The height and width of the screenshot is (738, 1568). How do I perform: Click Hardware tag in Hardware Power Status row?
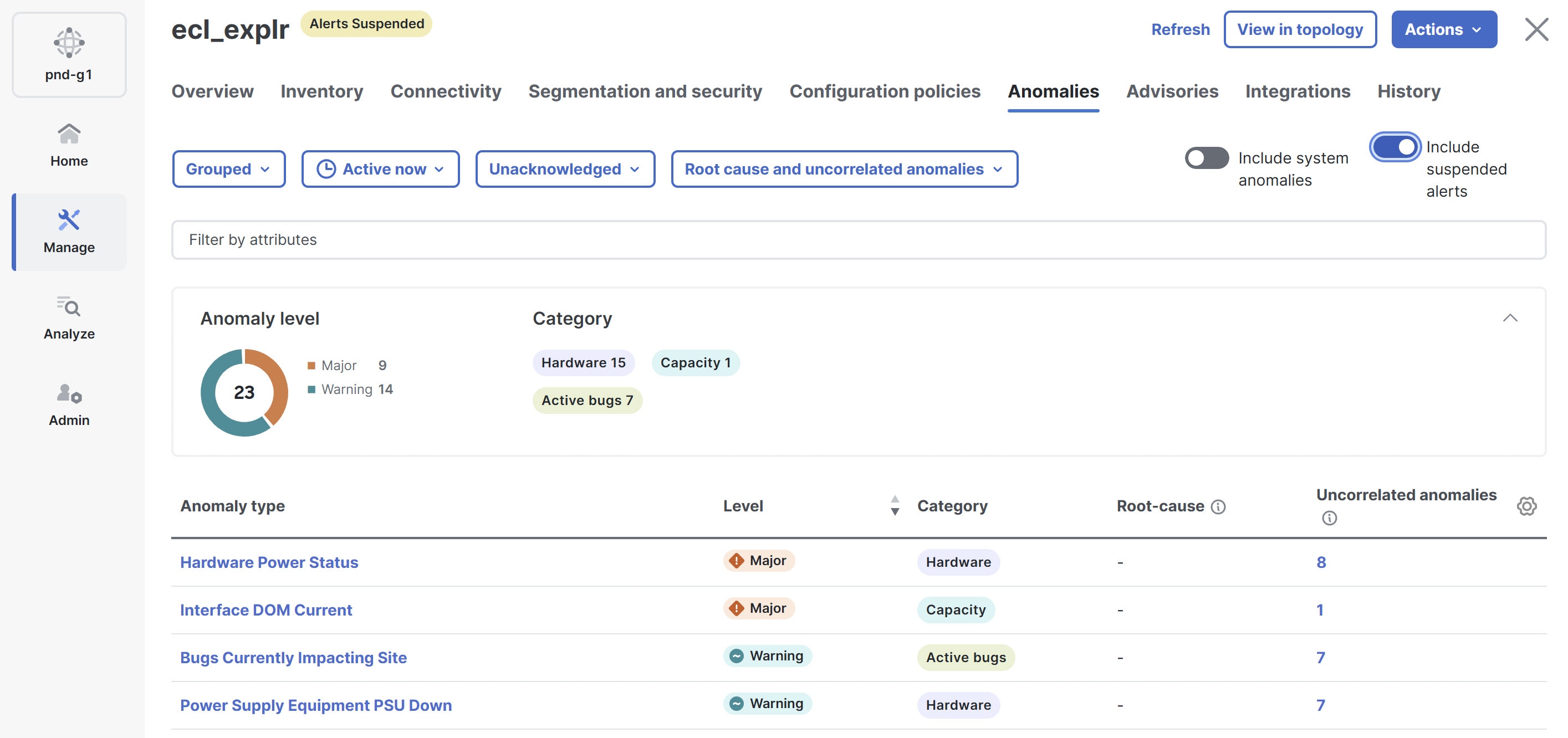pos(958,562)
